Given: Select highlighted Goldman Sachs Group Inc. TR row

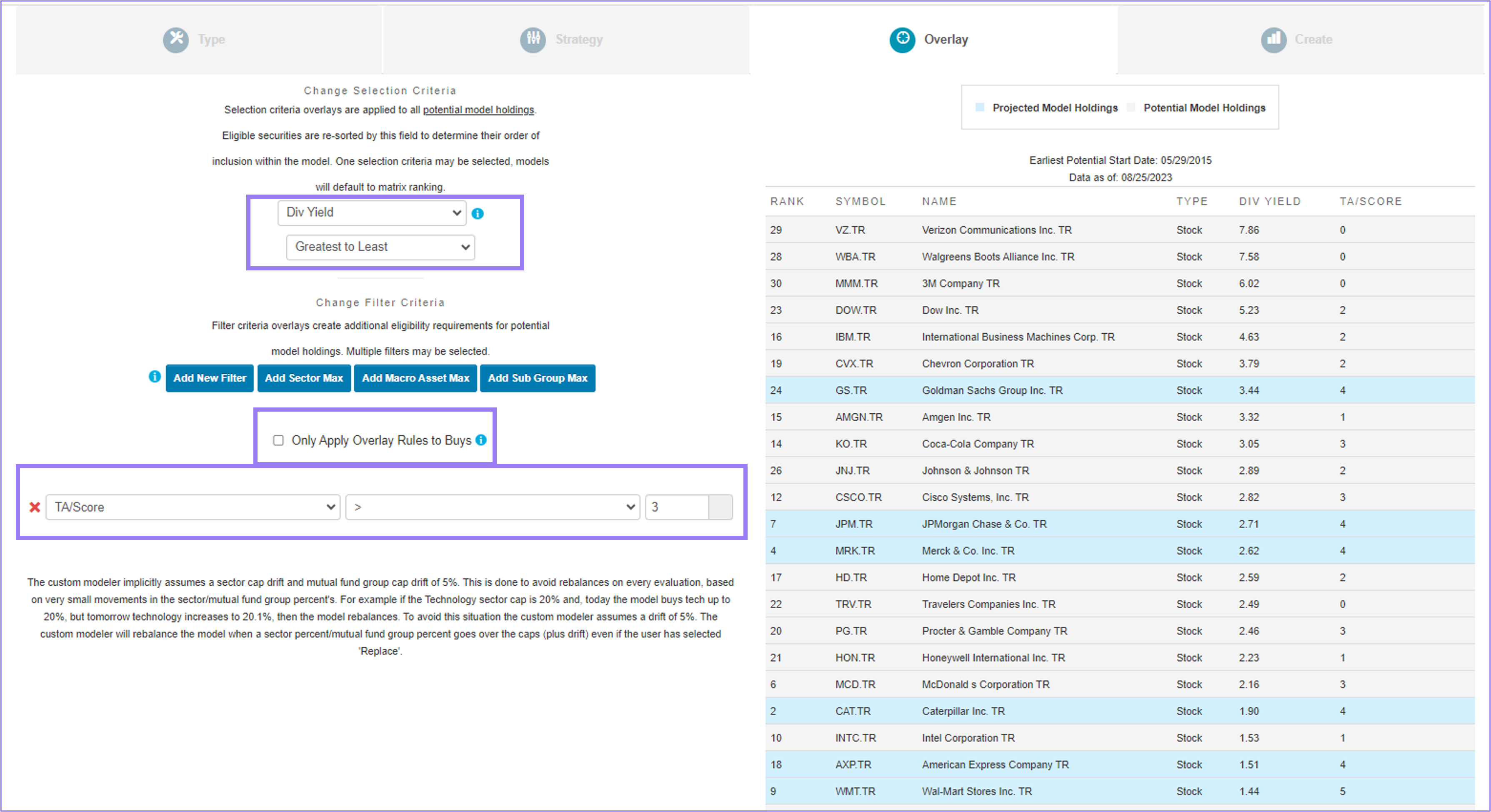Looking at the screenshot, I should (1119, 390).
